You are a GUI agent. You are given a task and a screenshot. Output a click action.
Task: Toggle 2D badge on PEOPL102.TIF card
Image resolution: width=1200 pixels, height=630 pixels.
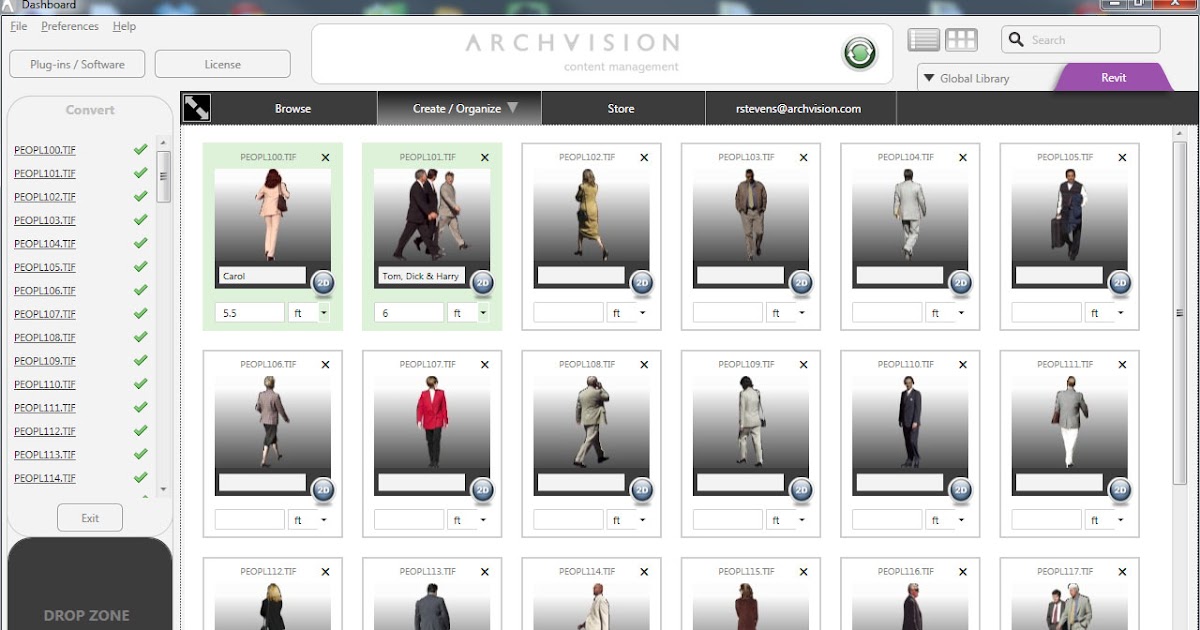coord(642,283)
